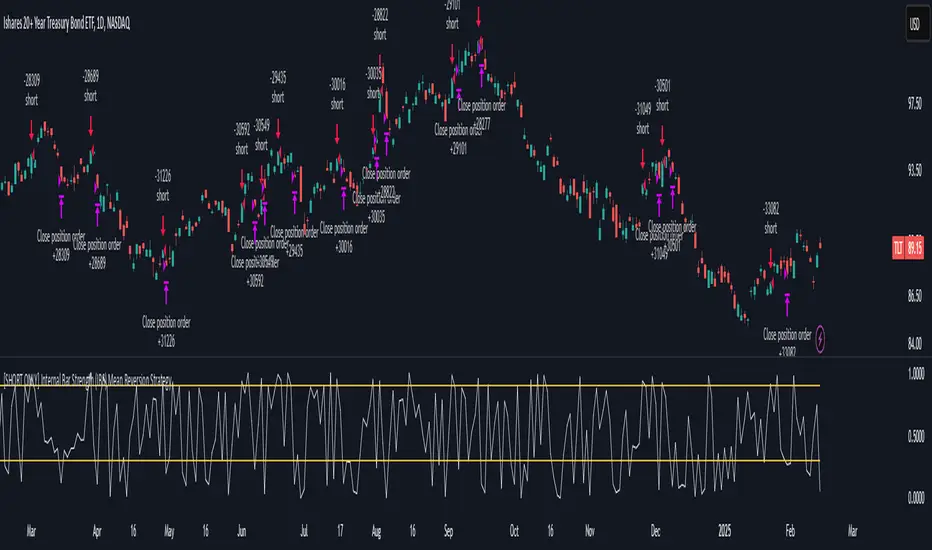Click the Dec date label

pos(656,531)
